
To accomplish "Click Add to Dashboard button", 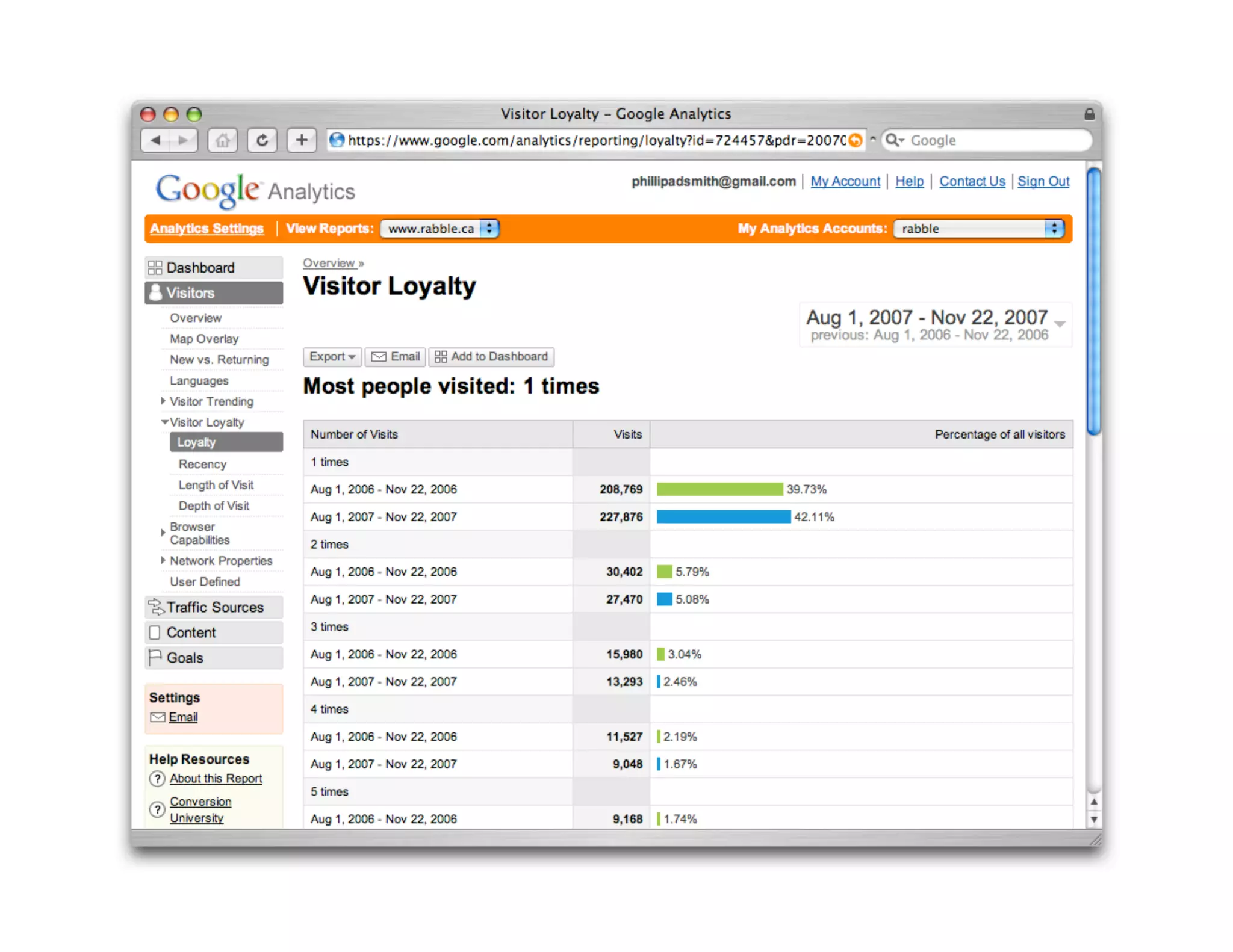I will point(491,357).
